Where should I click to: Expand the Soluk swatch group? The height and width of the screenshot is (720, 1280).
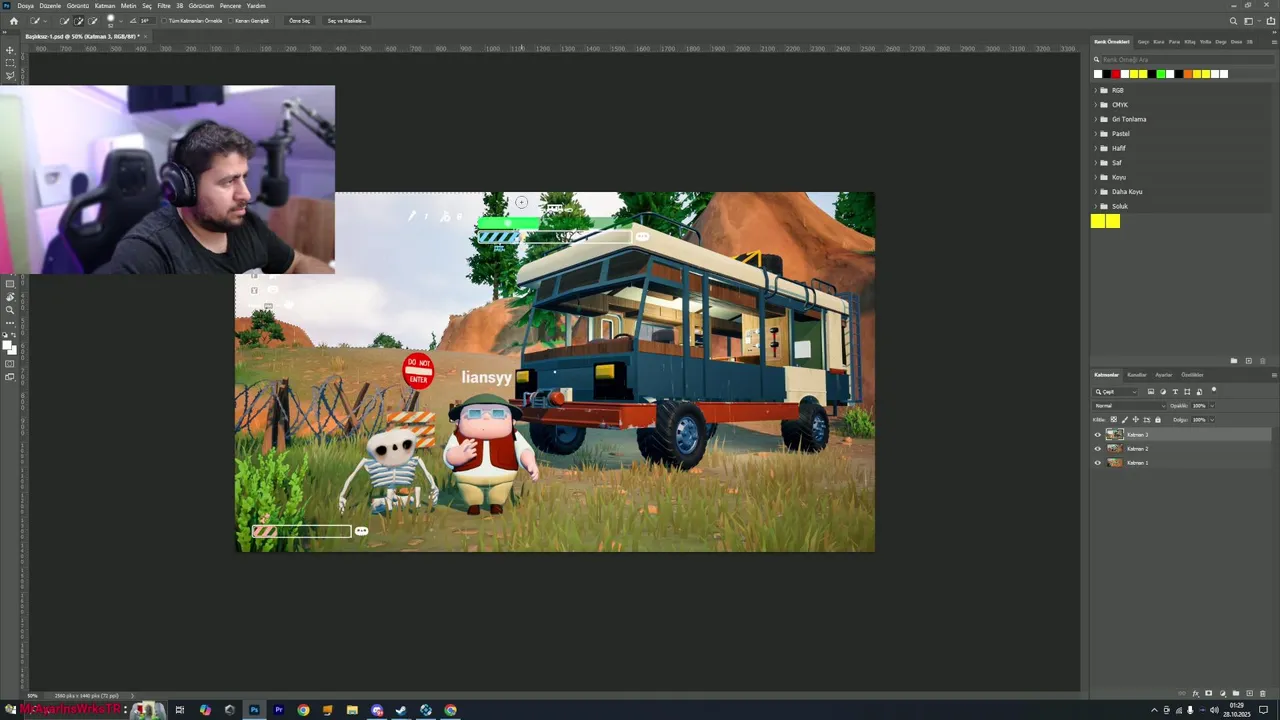point(1095,206)
